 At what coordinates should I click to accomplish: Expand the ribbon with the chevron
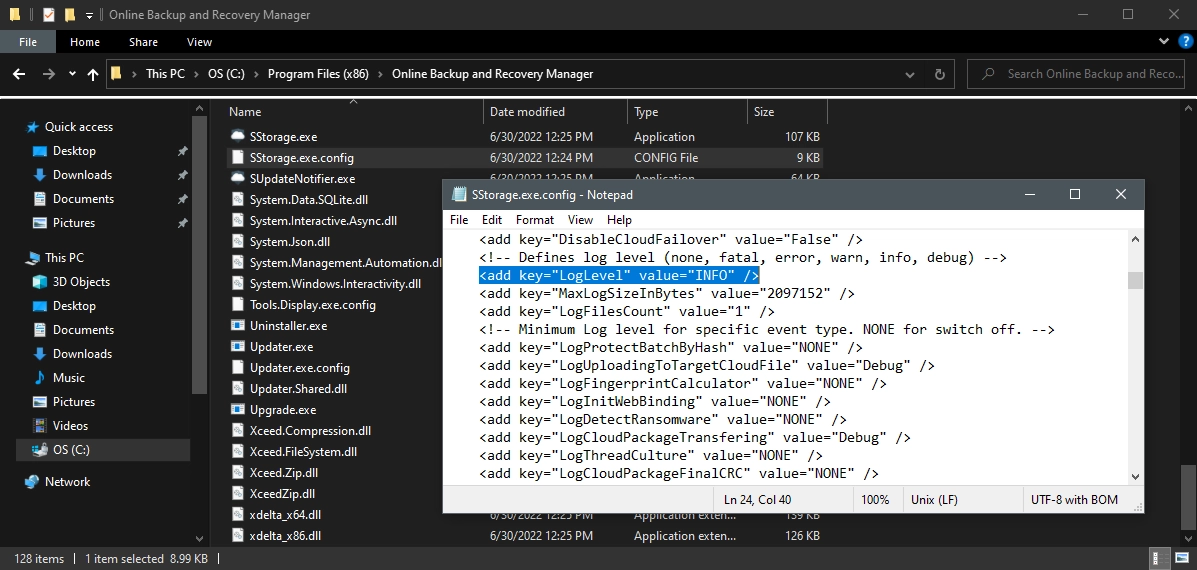[1163, 41]
